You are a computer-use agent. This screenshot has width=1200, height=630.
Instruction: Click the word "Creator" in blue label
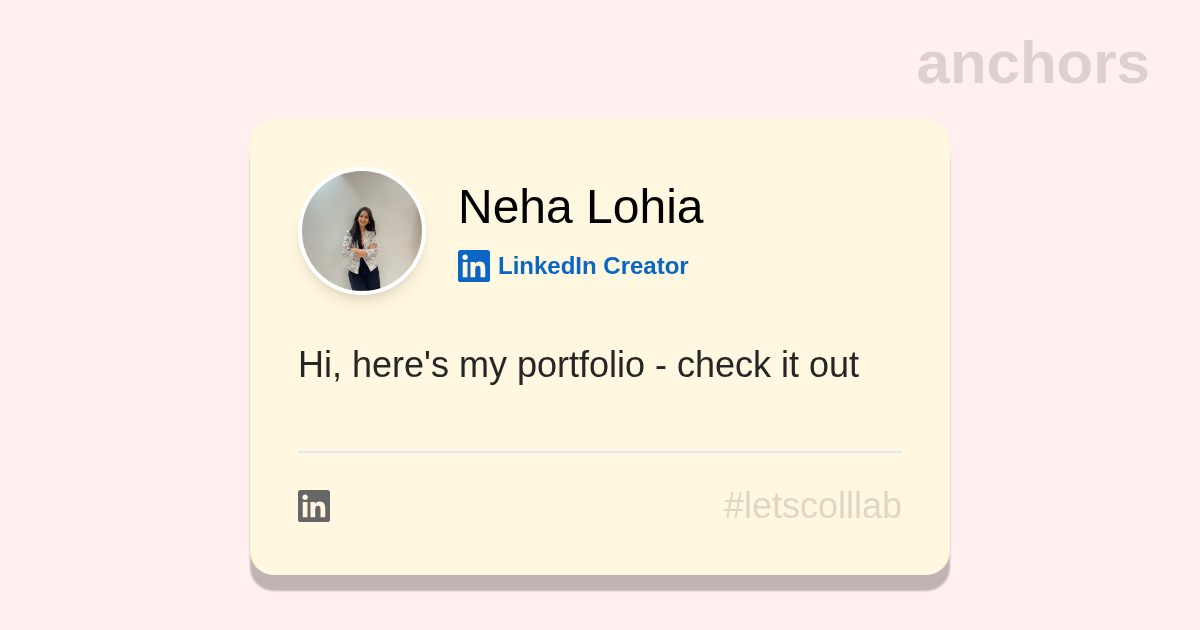point(645,266)
